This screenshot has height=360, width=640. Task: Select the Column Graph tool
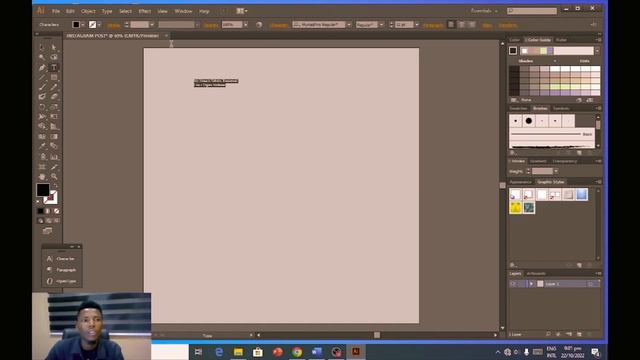pyautogui.click(x=54, y=157)
